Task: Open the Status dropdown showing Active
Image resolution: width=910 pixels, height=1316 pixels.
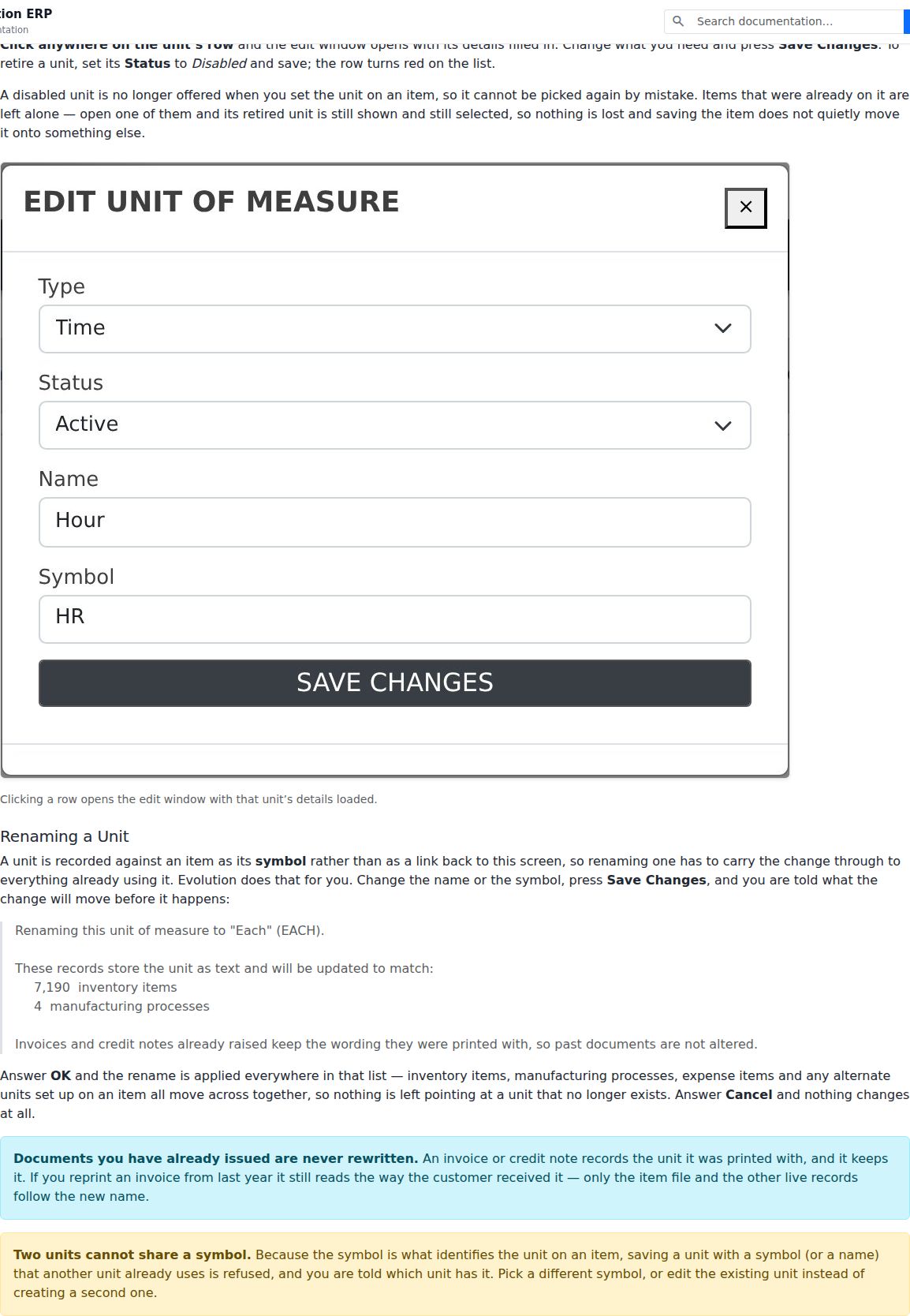Action: coord(395,425)
